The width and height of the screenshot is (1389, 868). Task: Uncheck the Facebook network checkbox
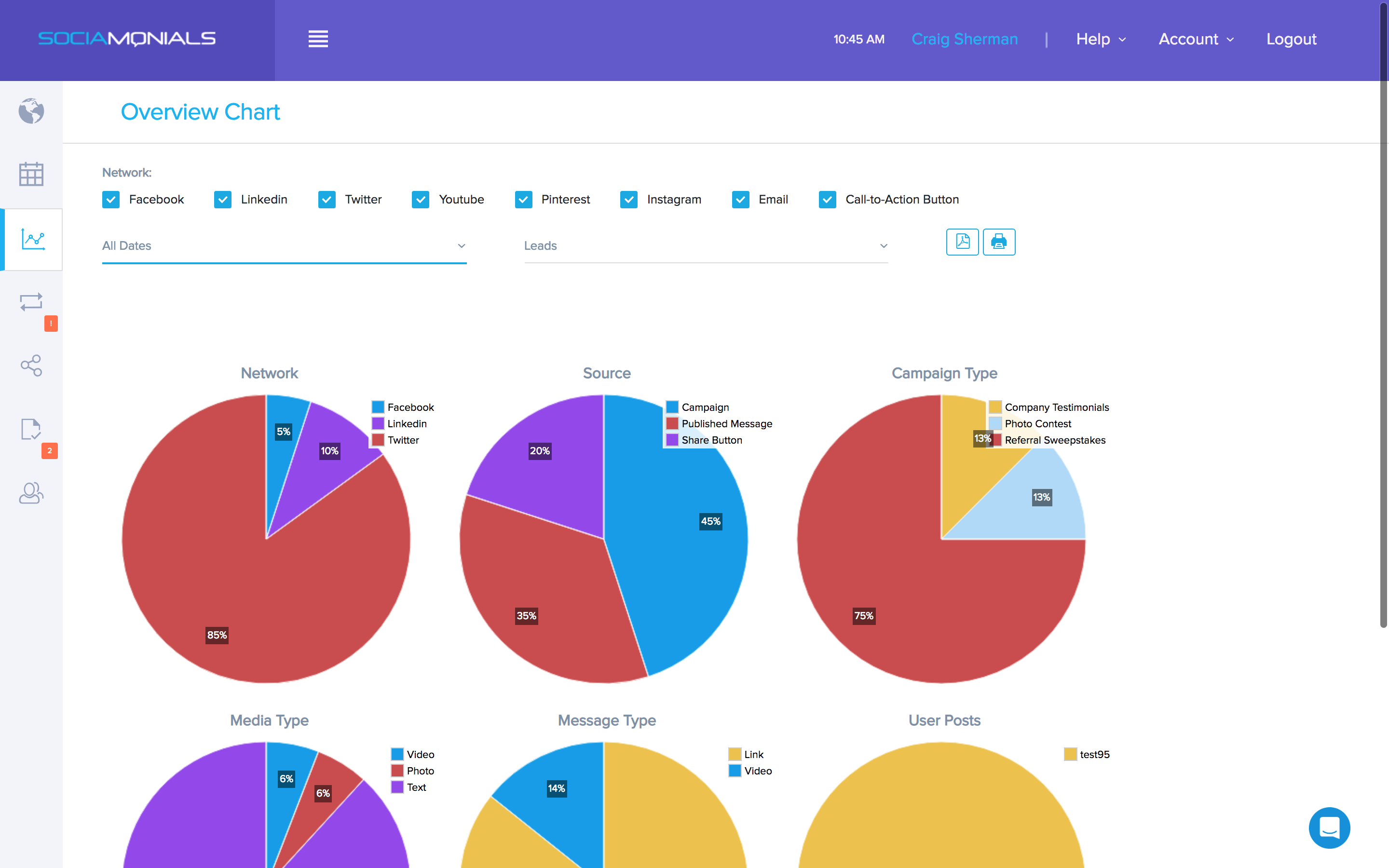coord(111,199)
